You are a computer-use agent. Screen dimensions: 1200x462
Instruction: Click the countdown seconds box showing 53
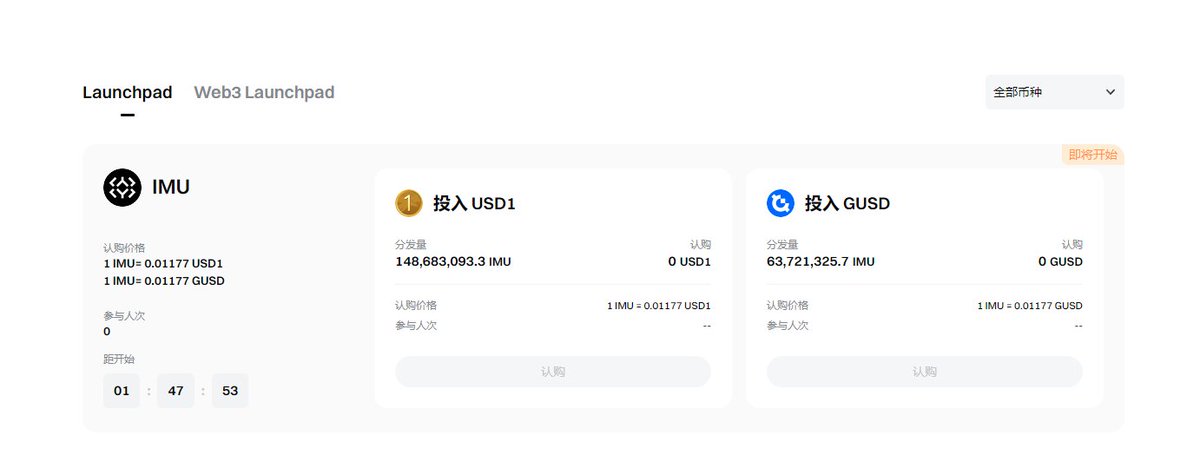230,391
